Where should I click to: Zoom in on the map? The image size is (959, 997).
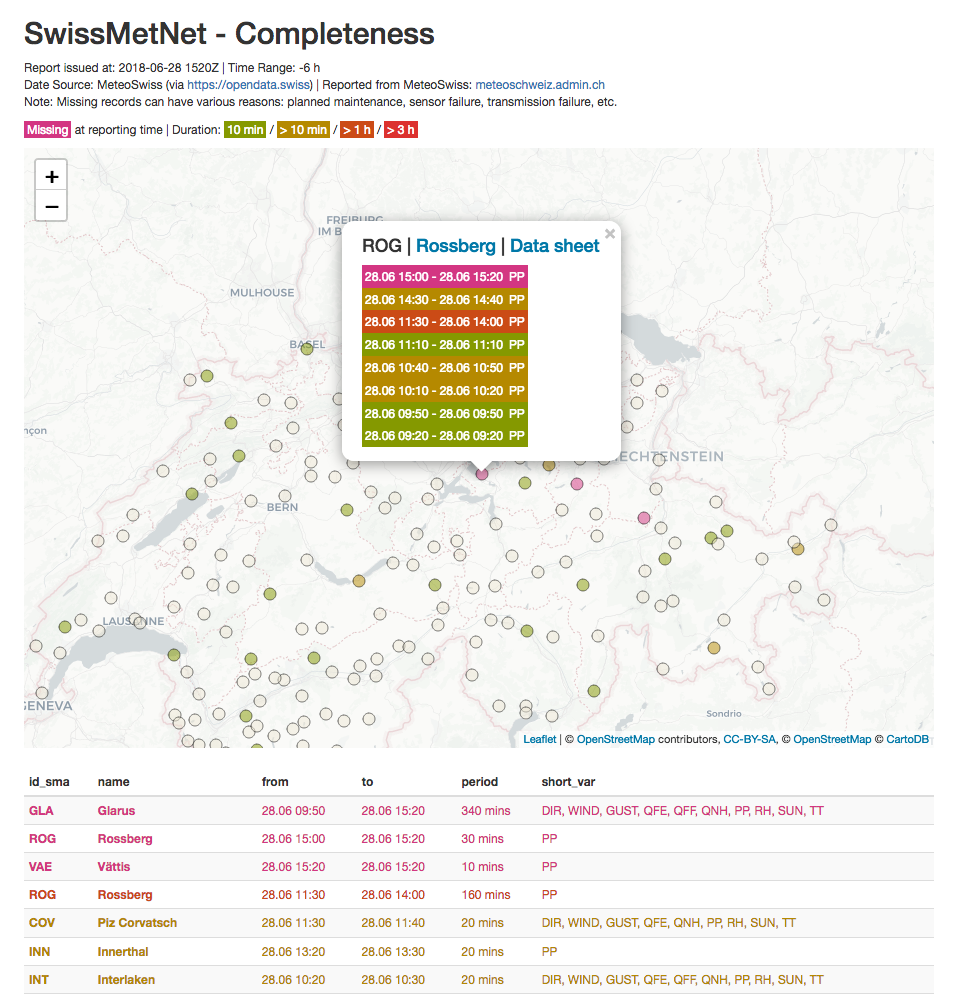click(52, 176)
